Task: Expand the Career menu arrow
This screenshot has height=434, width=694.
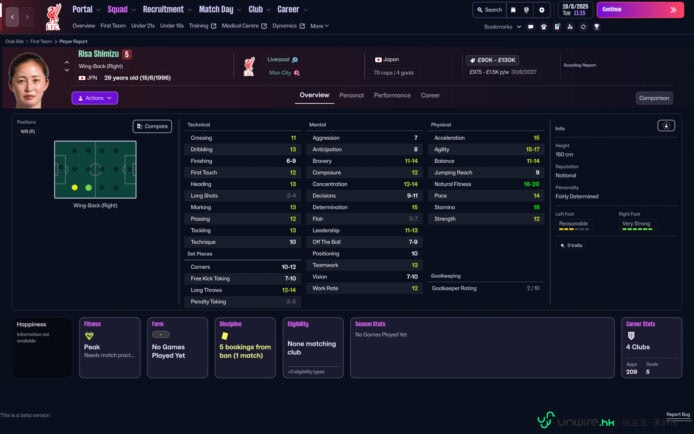Action: tap(305, 10)
